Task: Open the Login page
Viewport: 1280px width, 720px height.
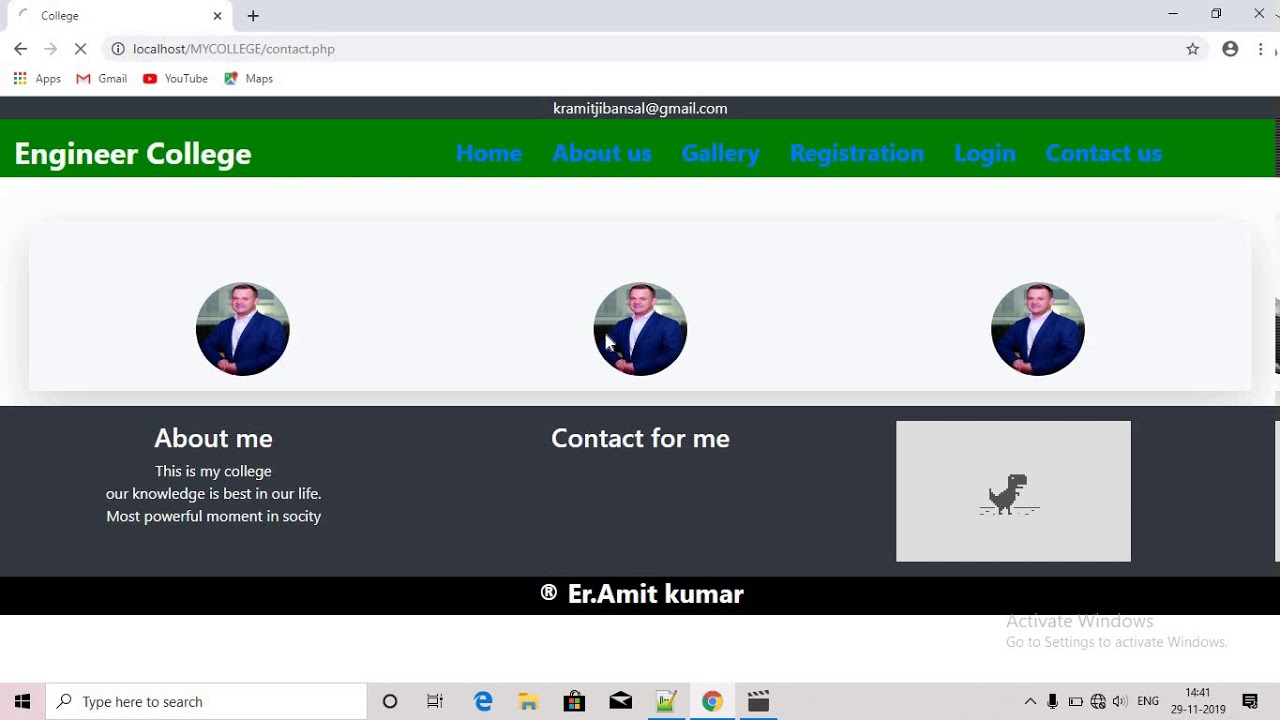Action: coord(985,153)
